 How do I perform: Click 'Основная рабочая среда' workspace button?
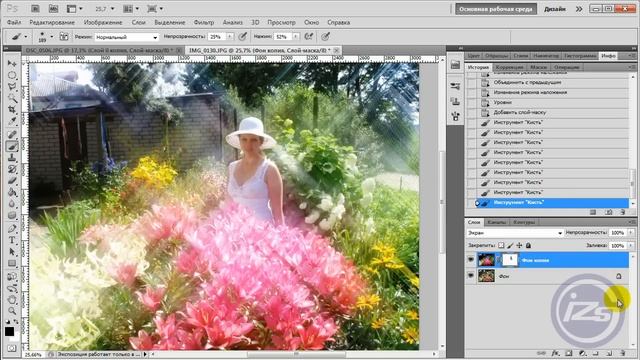(x=496, y=9)
